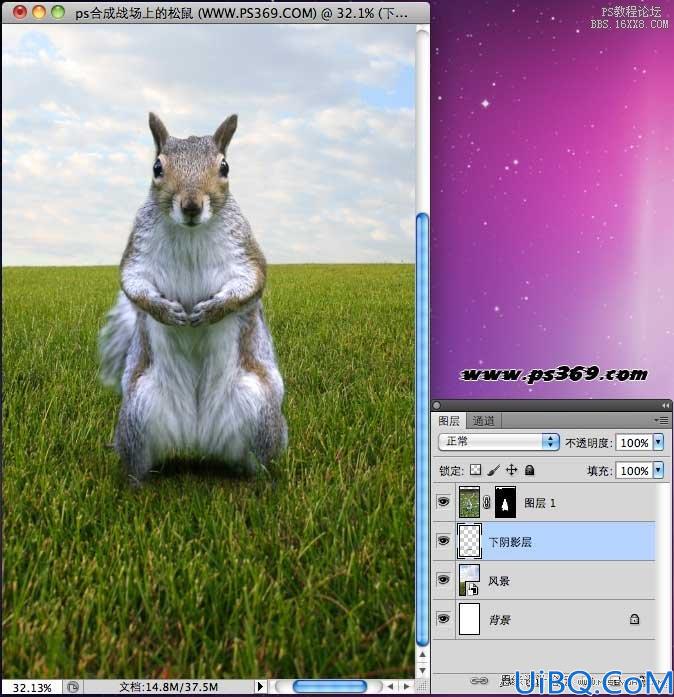Open status bar document info flyout arrow
The width and height of the screenshot is (674, 697).
point(260,686)
